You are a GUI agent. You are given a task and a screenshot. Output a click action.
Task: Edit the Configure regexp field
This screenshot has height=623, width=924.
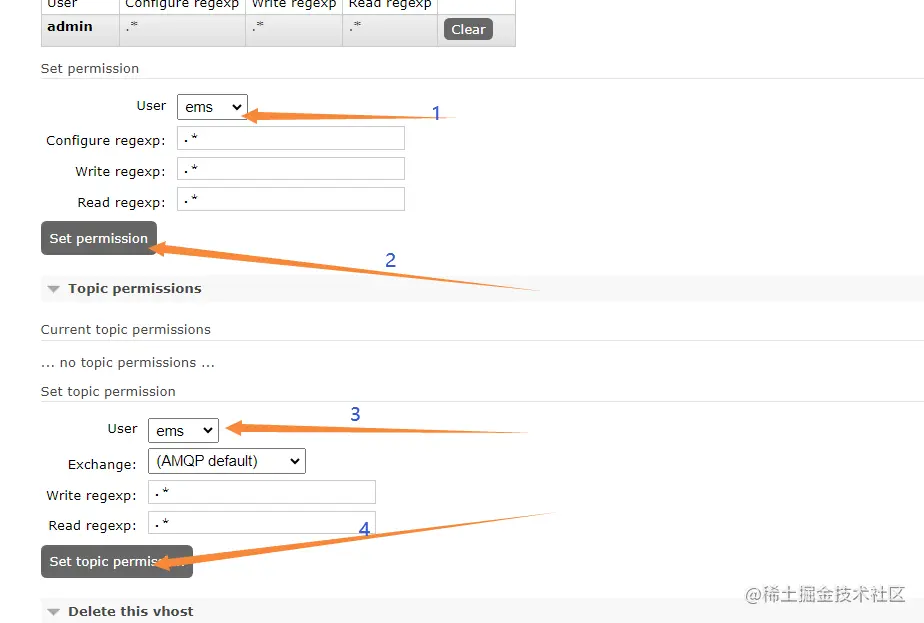(291, 138)
